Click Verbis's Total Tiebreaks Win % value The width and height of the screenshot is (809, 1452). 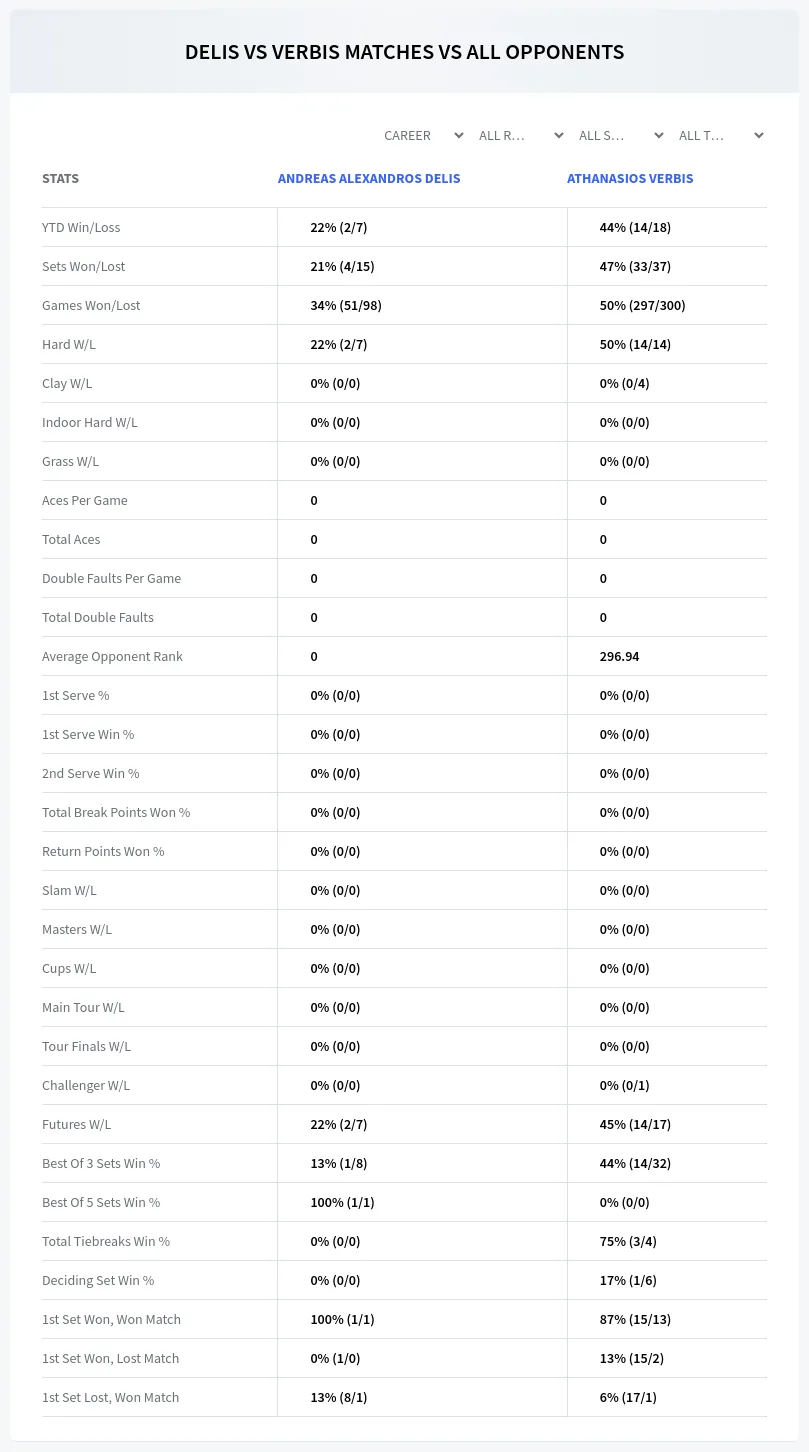[x=628, y=1241]
